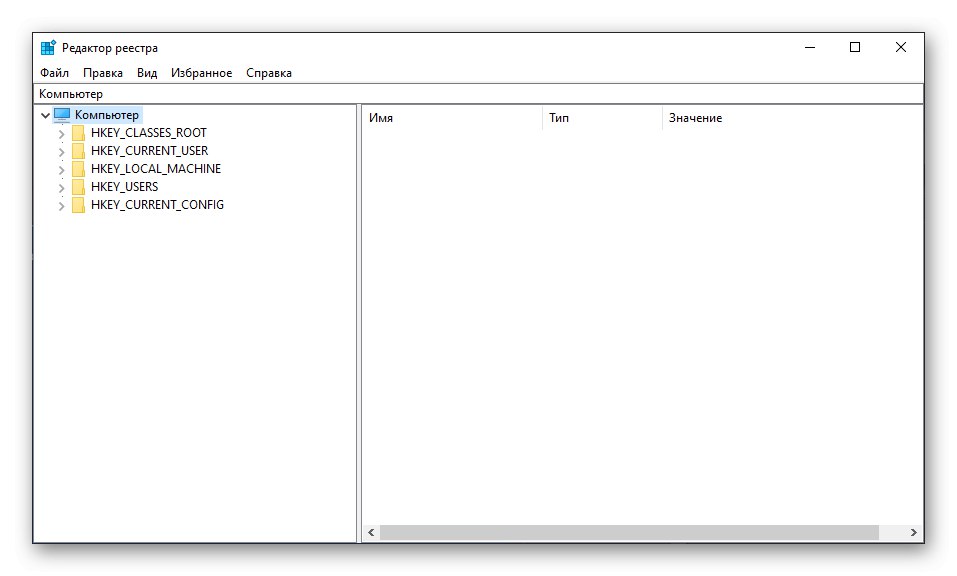957x576 pixels.
Task: Open the Вид menu
Action: [146, 73]
